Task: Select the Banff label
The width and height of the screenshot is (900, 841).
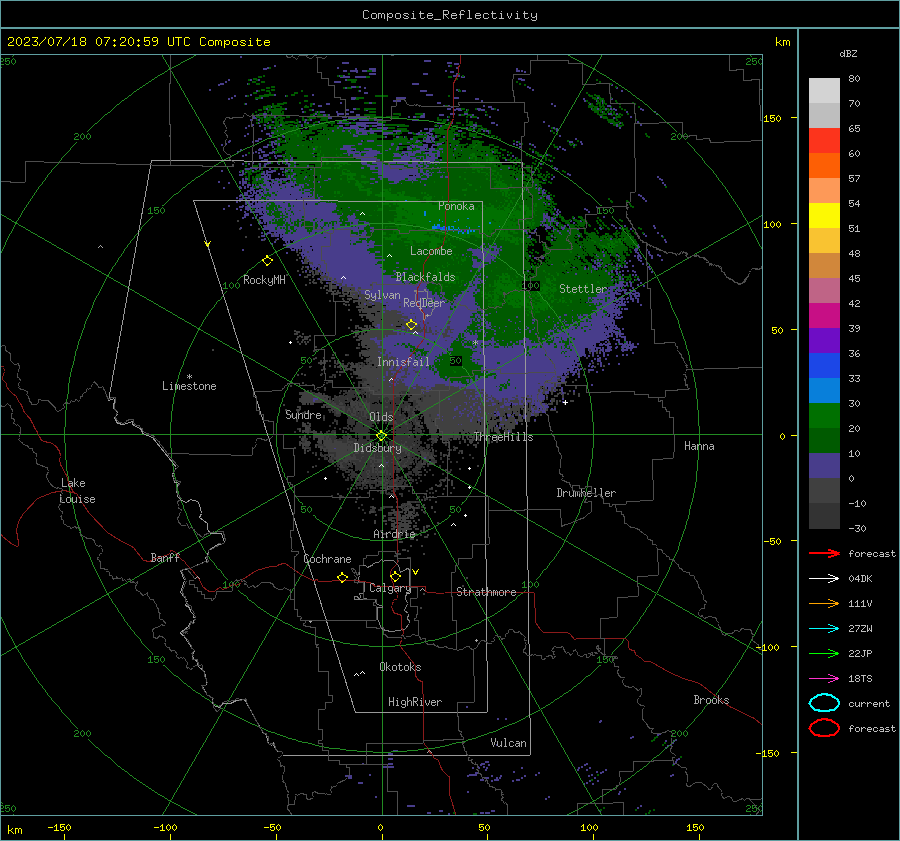Action: tap(165, 557)
